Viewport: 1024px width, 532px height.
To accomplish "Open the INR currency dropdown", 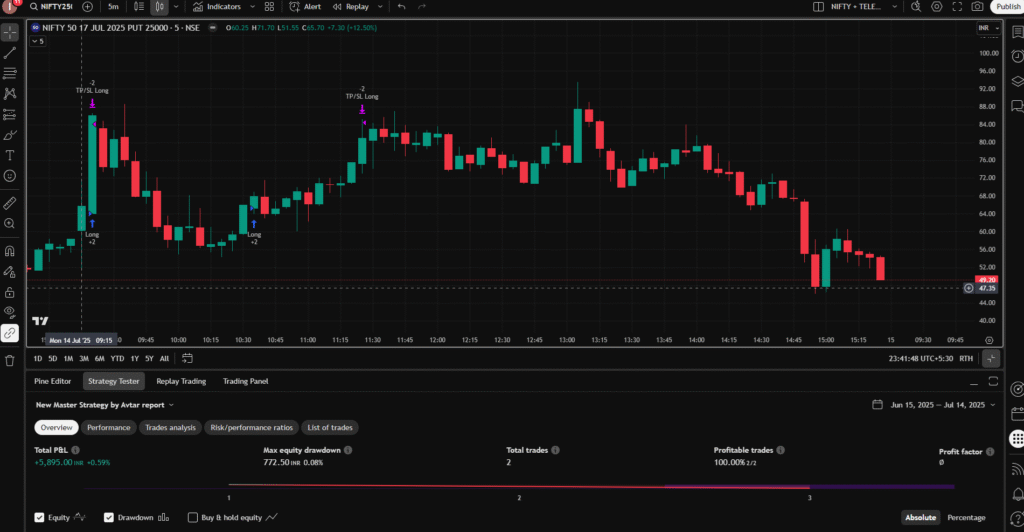I will pos(988,28).
